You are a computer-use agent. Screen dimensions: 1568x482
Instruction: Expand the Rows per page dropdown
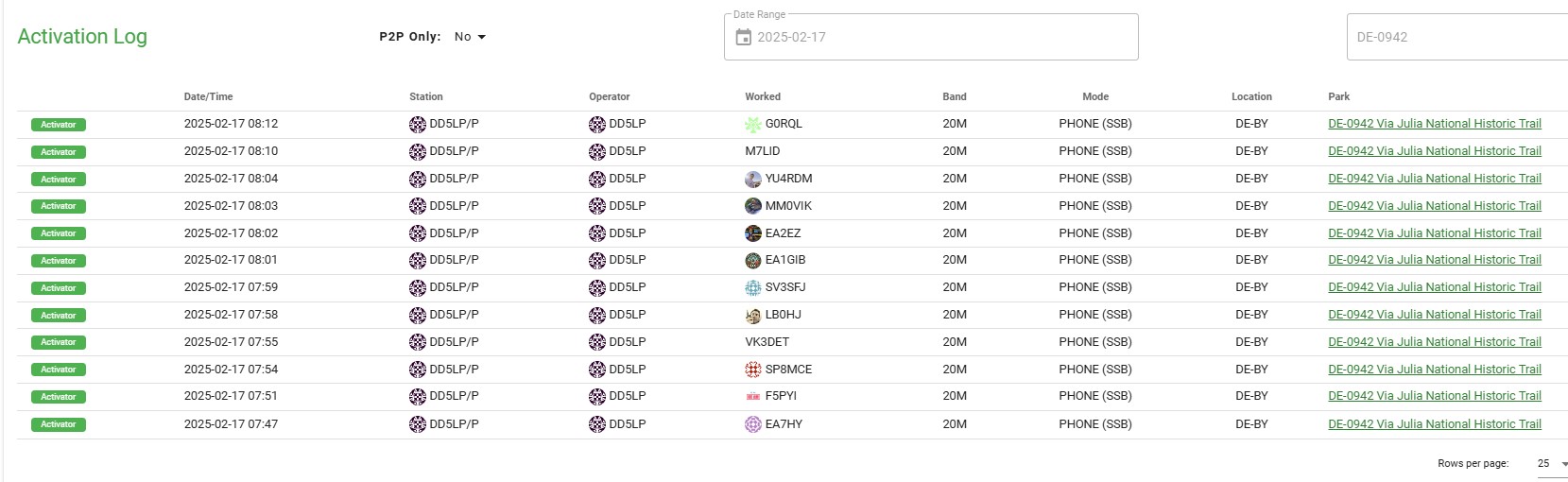1551,463
